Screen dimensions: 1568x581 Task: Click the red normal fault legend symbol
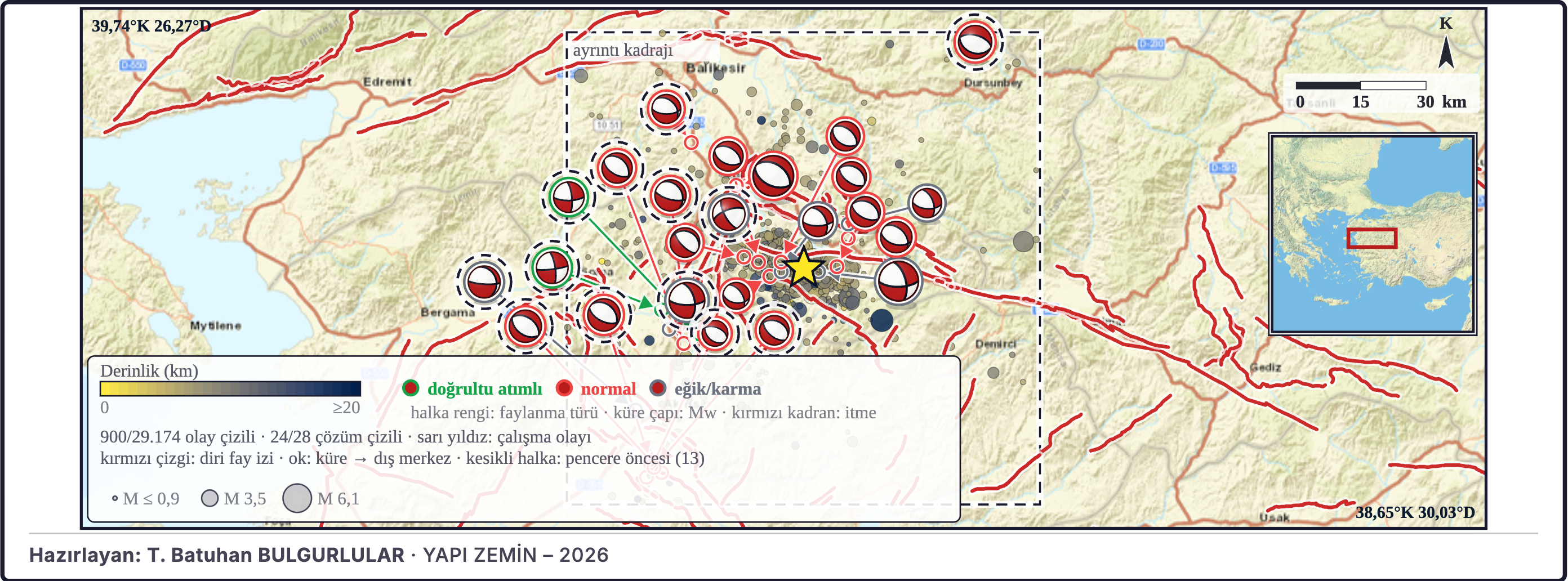(564, 388)
